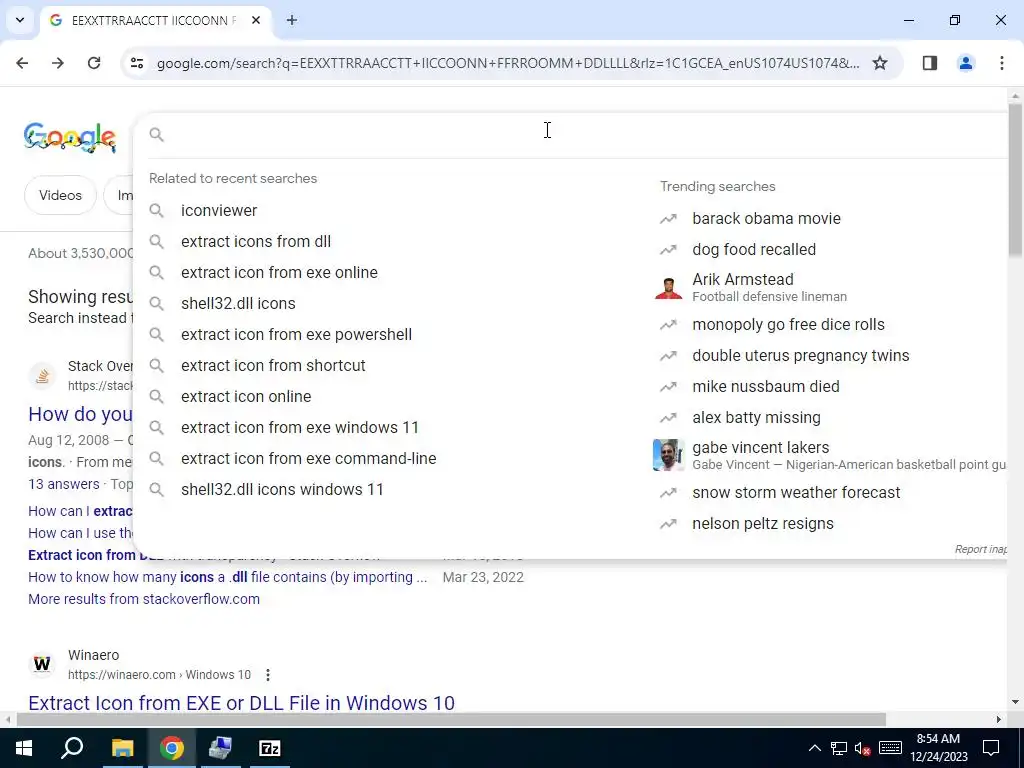Click the Stack Overflow site favicon
The height and width of the screenshot is (768, 1024).
pos(42,376)
